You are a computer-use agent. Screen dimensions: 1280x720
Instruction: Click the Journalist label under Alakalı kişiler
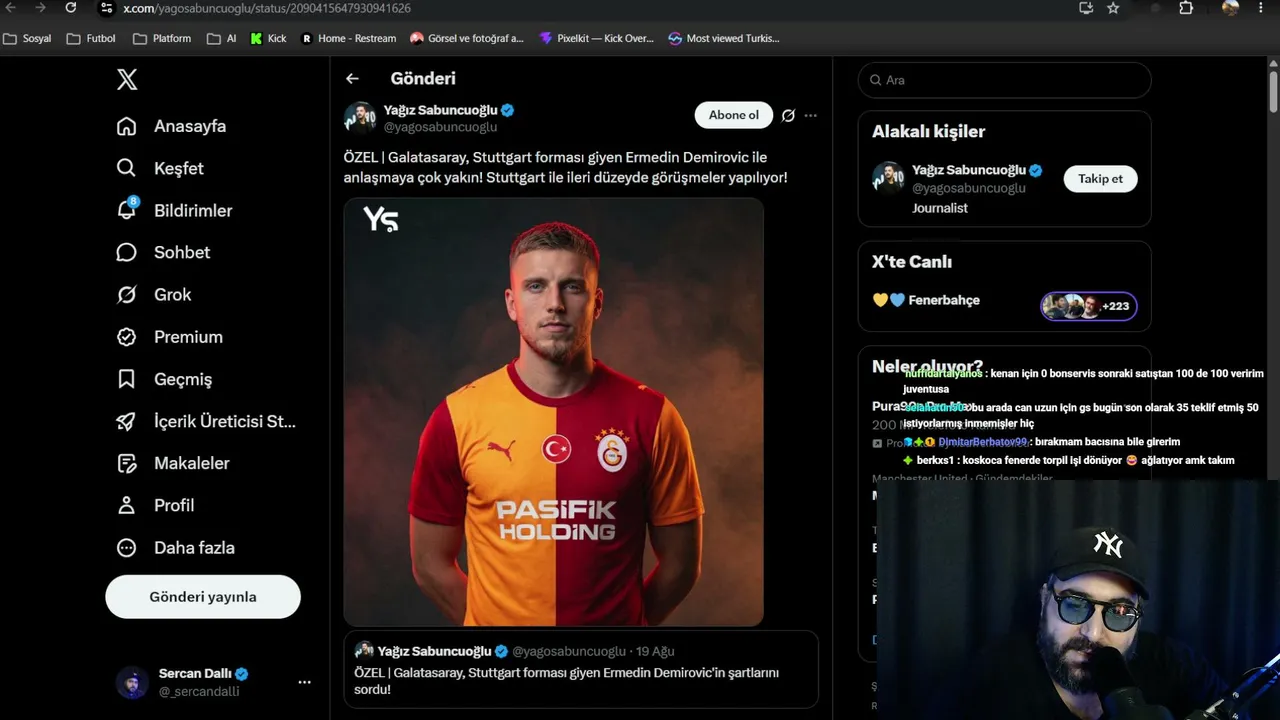[940, 208]
